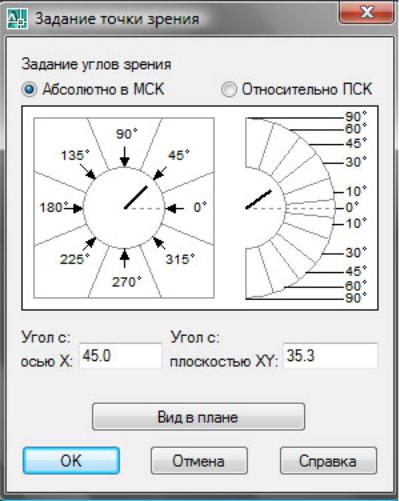The image size is (399, 501).
Task: Choose the upper 45° elevation on the arc
Action: tap(356, 143)
